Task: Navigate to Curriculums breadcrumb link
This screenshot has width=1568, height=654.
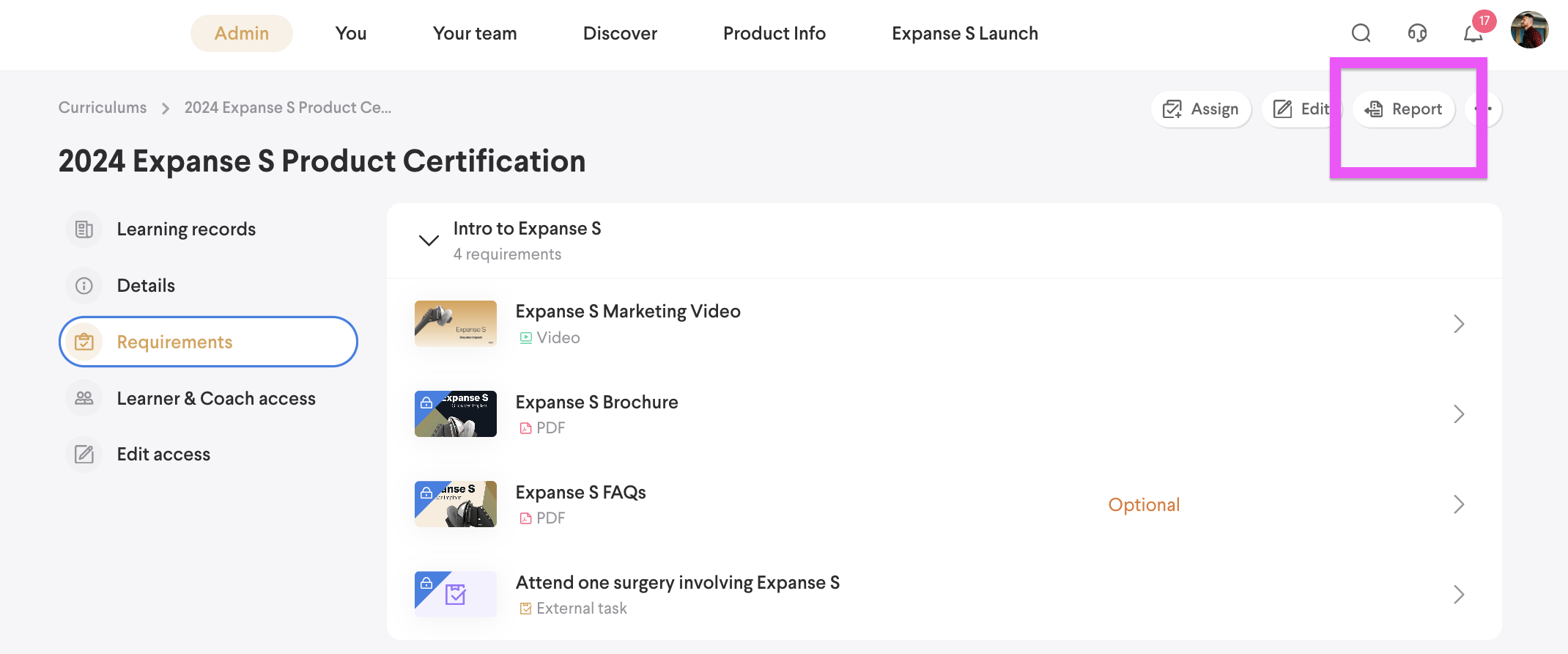Action: 103,108
